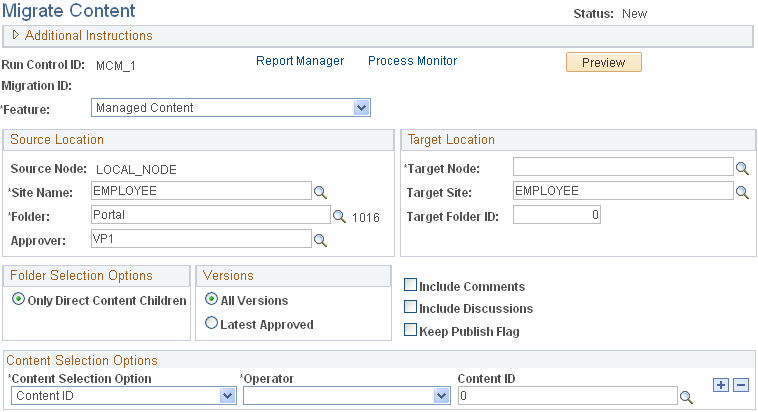The width and height of the screenshot is (758, 412).
Task: Remove the content selection row
Action: coord(741,385)
